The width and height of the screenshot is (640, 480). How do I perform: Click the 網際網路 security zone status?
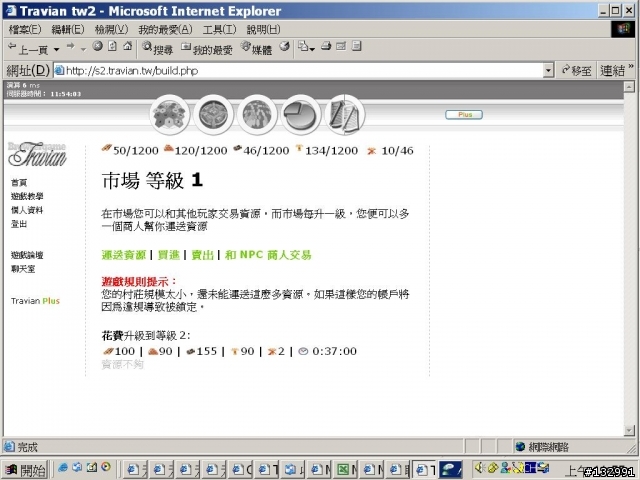[x=542, y=447]
